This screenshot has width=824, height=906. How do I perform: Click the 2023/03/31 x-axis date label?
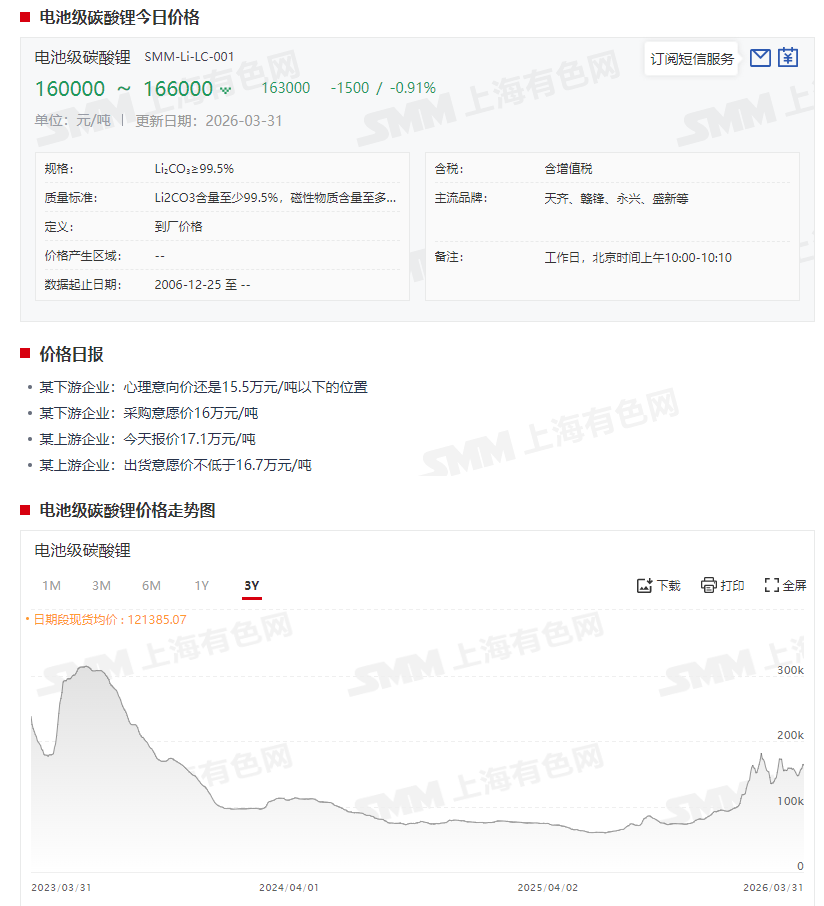coord(61,888)
